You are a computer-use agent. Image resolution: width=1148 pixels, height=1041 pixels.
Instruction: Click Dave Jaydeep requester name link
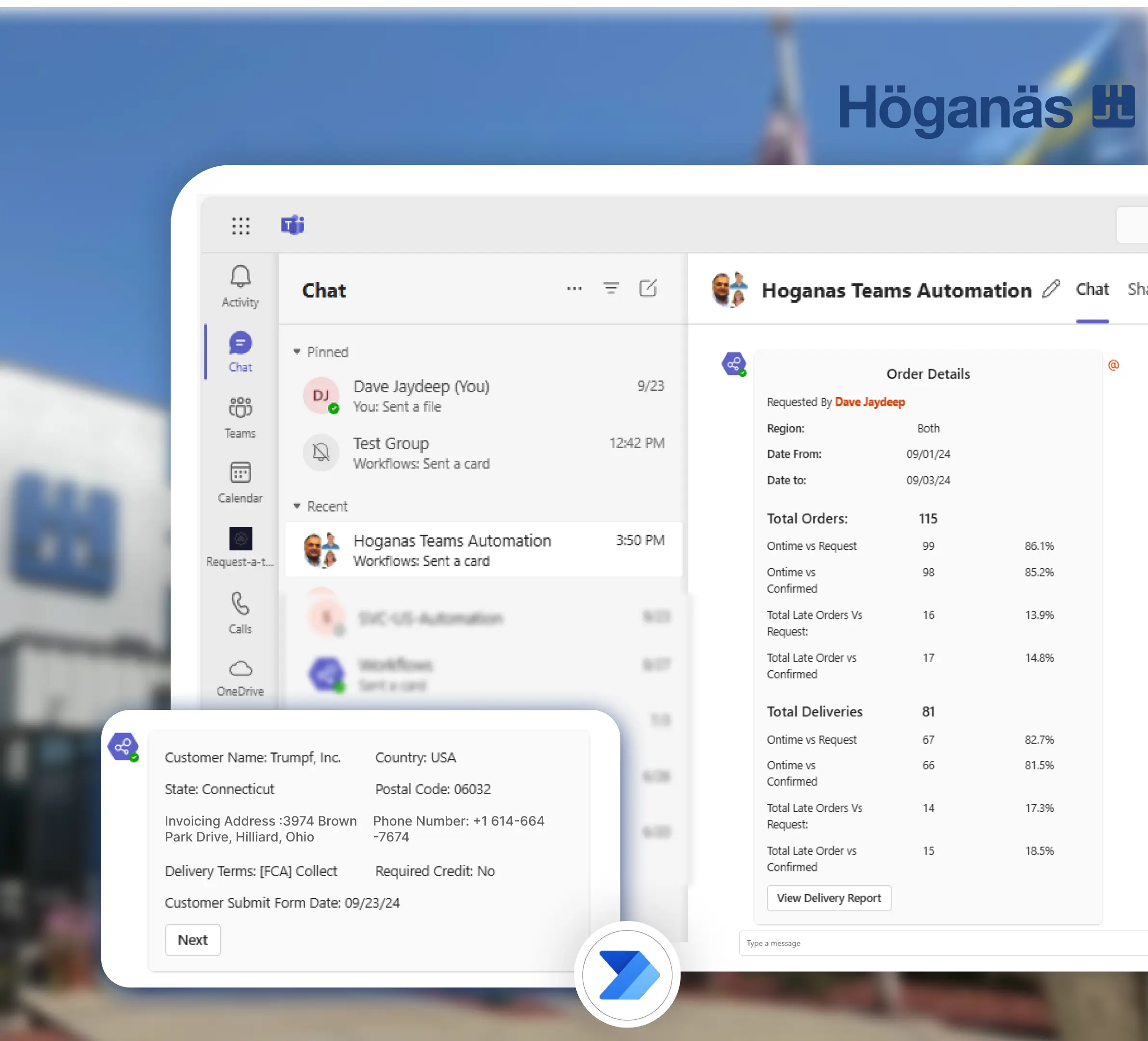point(869,402)
